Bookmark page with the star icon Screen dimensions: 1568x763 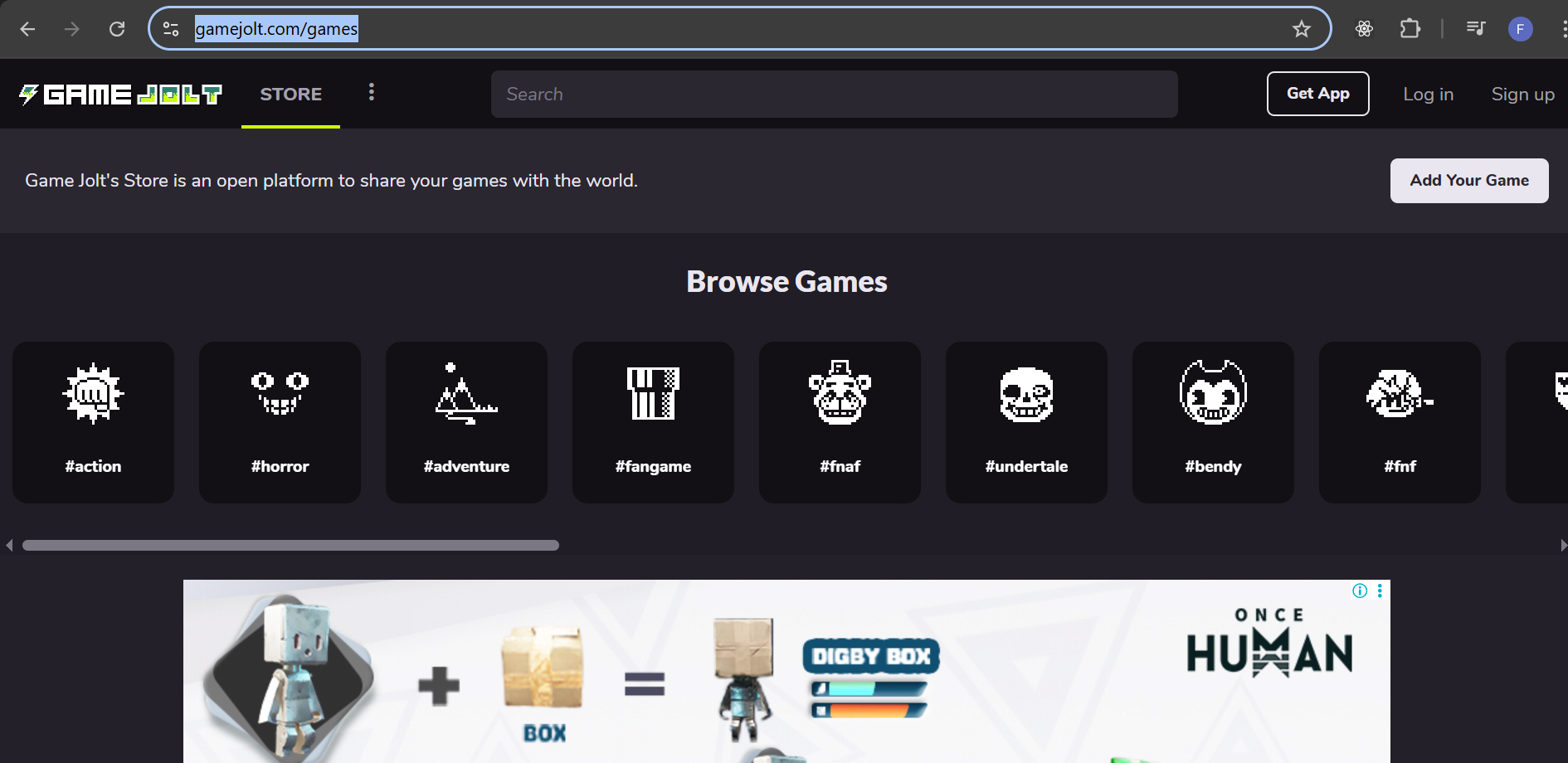point(1301,29)
